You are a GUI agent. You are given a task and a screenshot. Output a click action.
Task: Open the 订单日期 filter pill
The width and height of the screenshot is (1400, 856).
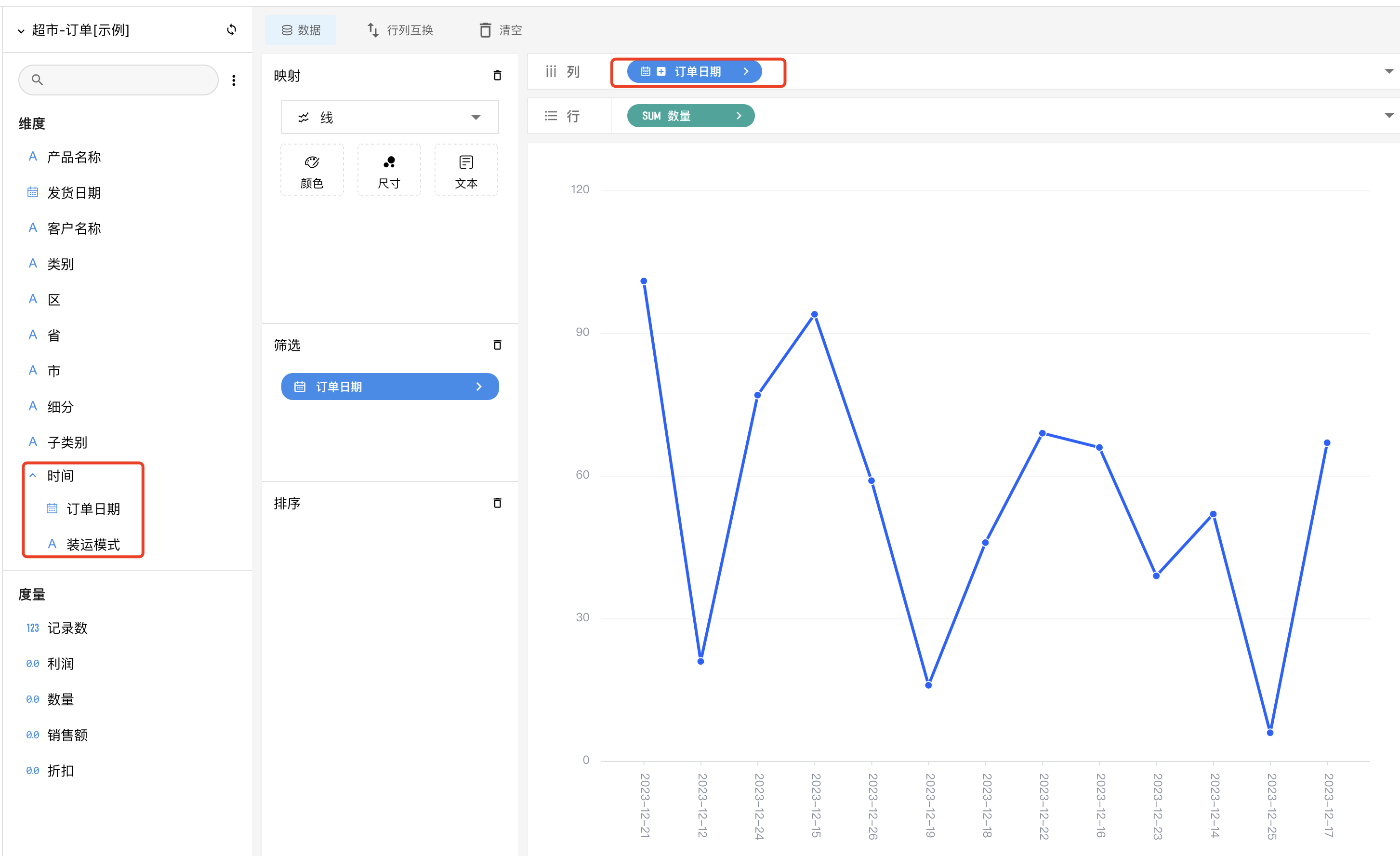pos(390,387)
